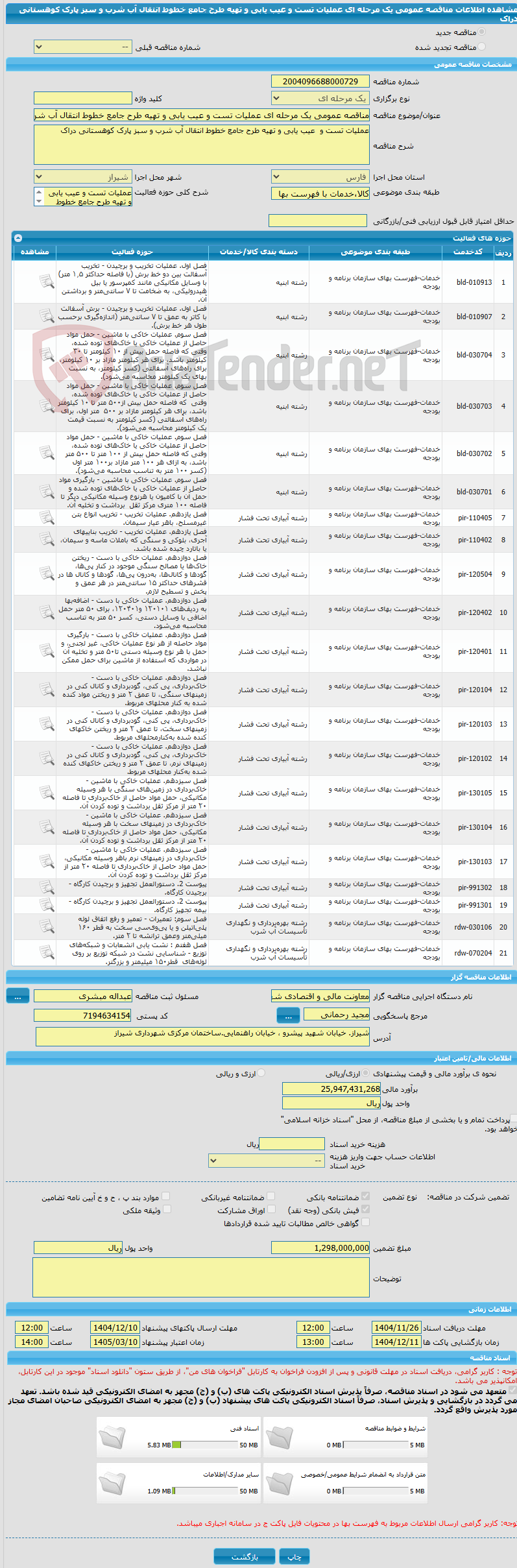517x1568 pixels.
Task: Open the طبقه بندی موضوعی dropdown
Action: (x=320, y=193)
